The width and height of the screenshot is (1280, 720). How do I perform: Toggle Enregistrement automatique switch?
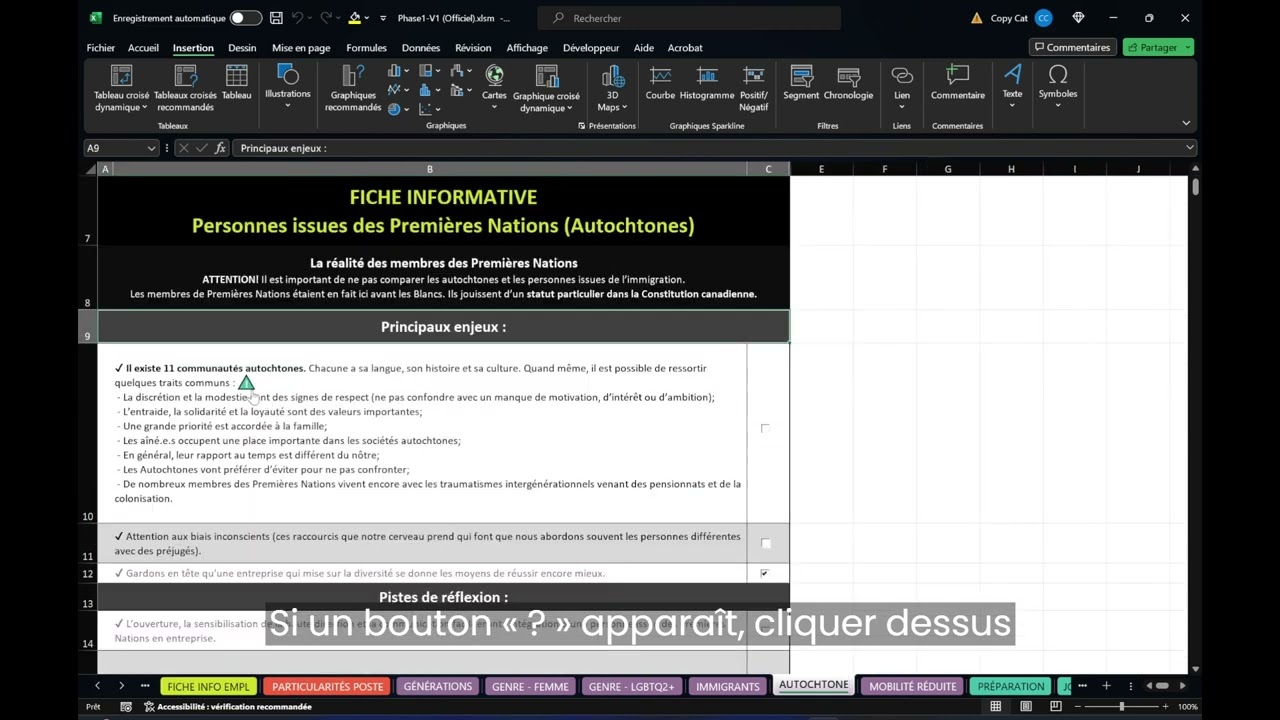tap(245, 18)
